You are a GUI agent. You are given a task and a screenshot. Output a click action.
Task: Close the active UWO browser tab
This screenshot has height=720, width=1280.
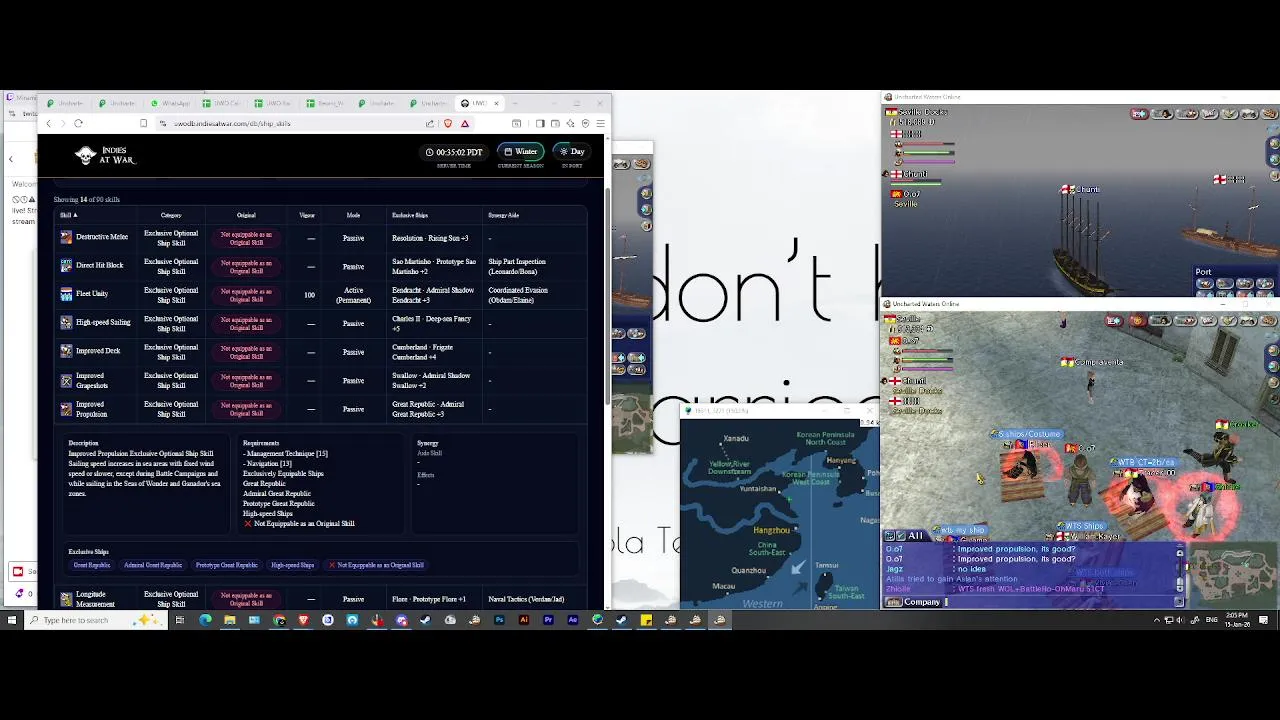click(x=496, y=103)
